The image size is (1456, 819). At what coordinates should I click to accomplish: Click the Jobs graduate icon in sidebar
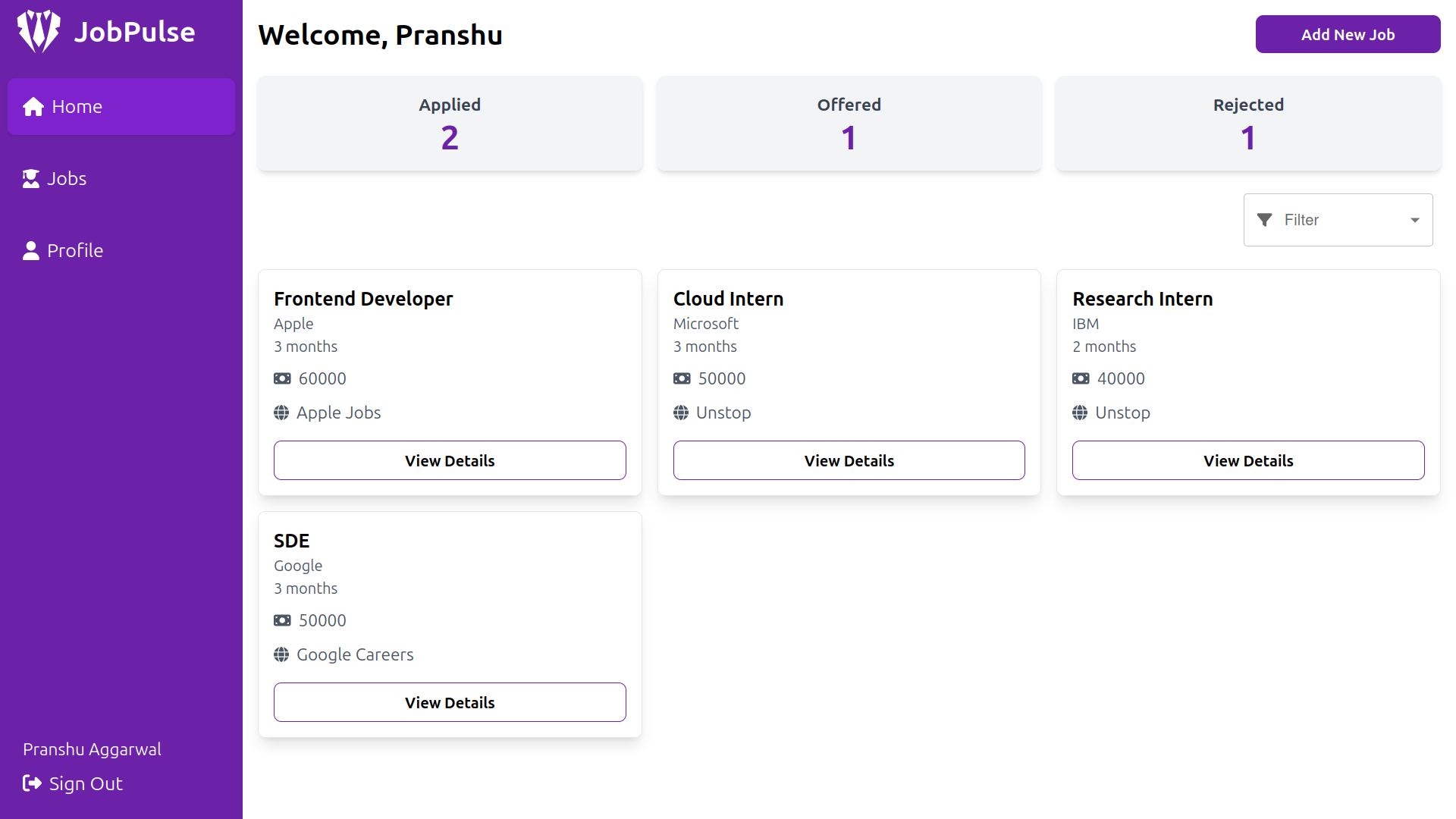pos(31,179)
